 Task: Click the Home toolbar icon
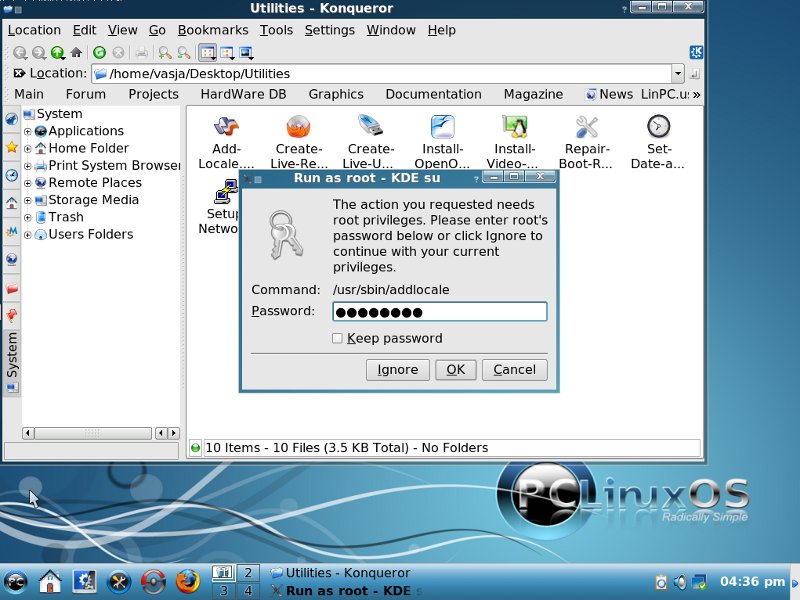(76, 52)
